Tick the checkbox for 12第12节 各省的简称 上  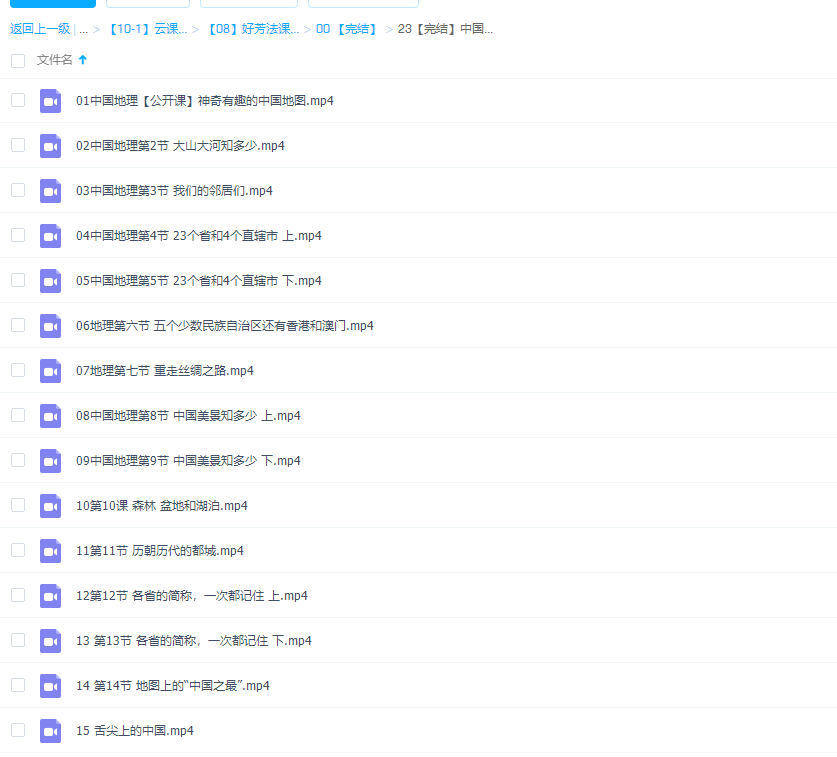(x=18, y=595)
